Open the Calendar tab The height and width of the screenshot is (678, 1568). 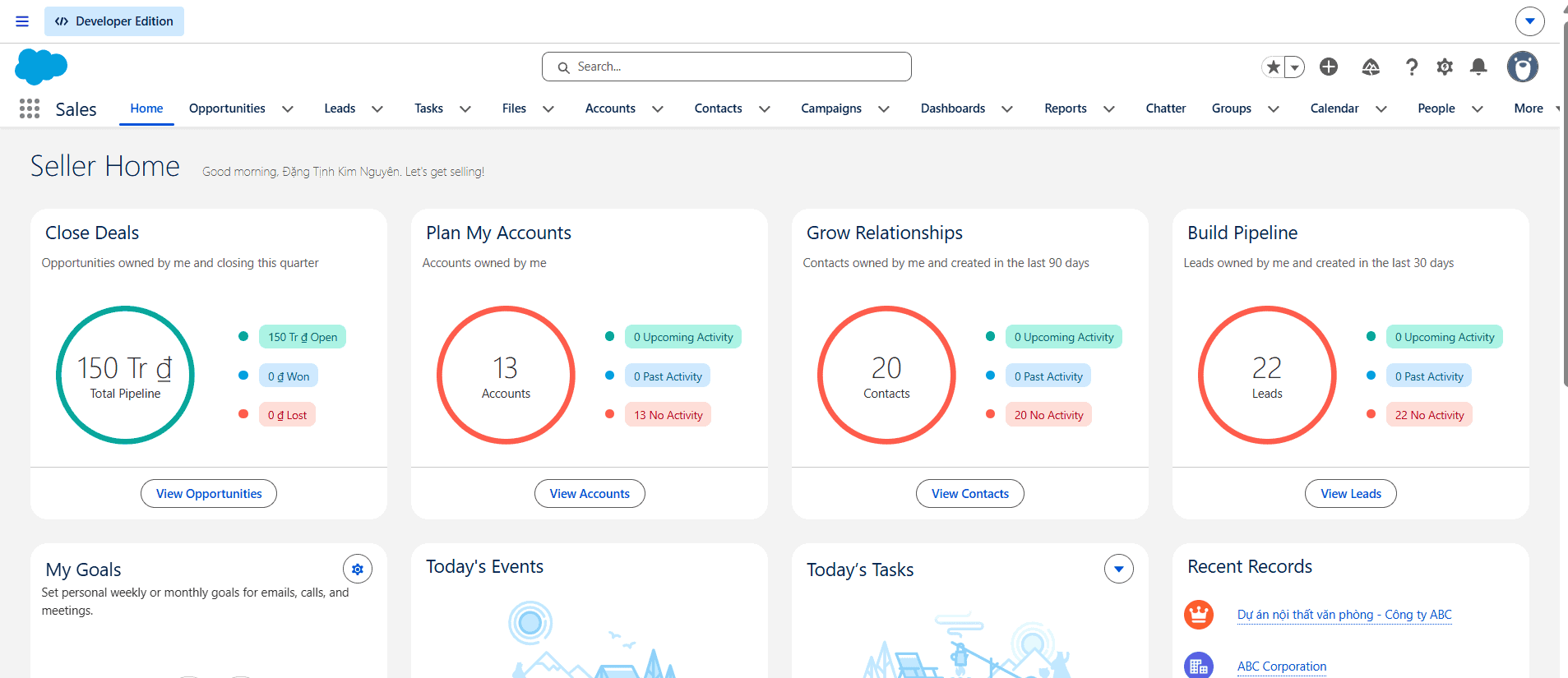coord(1334,108)
